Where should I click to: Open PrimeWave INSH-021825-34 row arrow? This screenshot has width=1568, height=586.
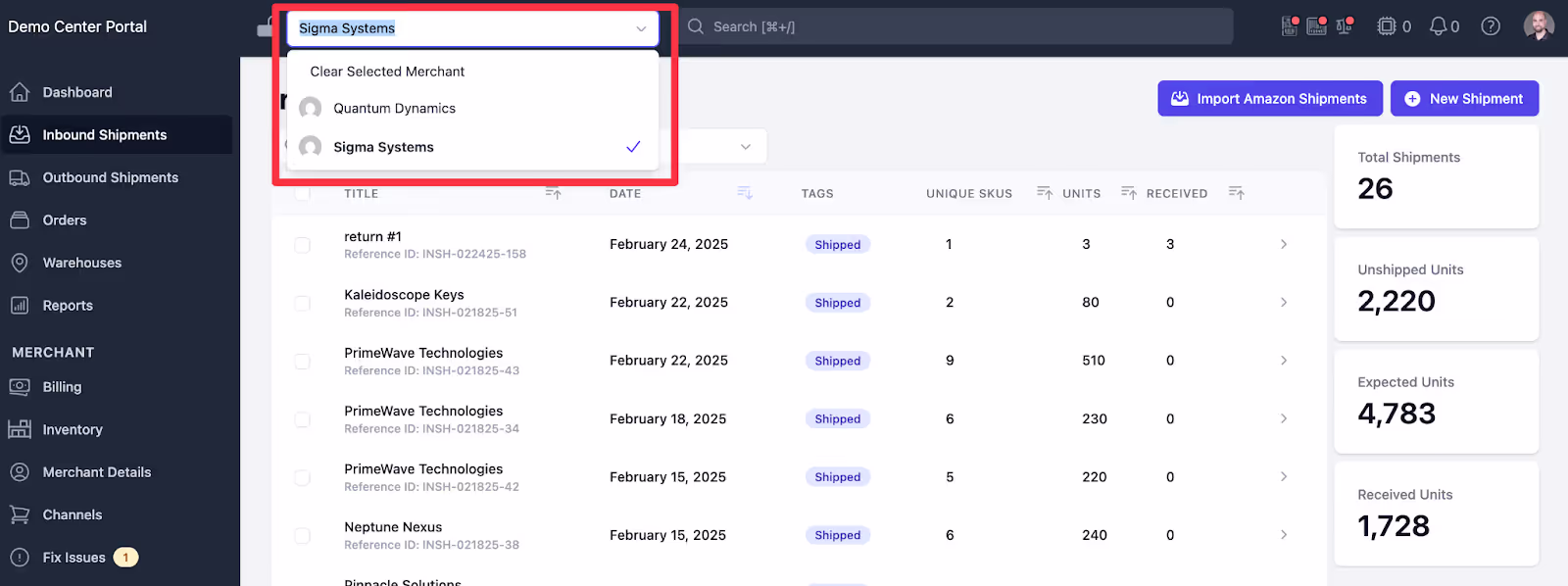(x=1284, y=418)
